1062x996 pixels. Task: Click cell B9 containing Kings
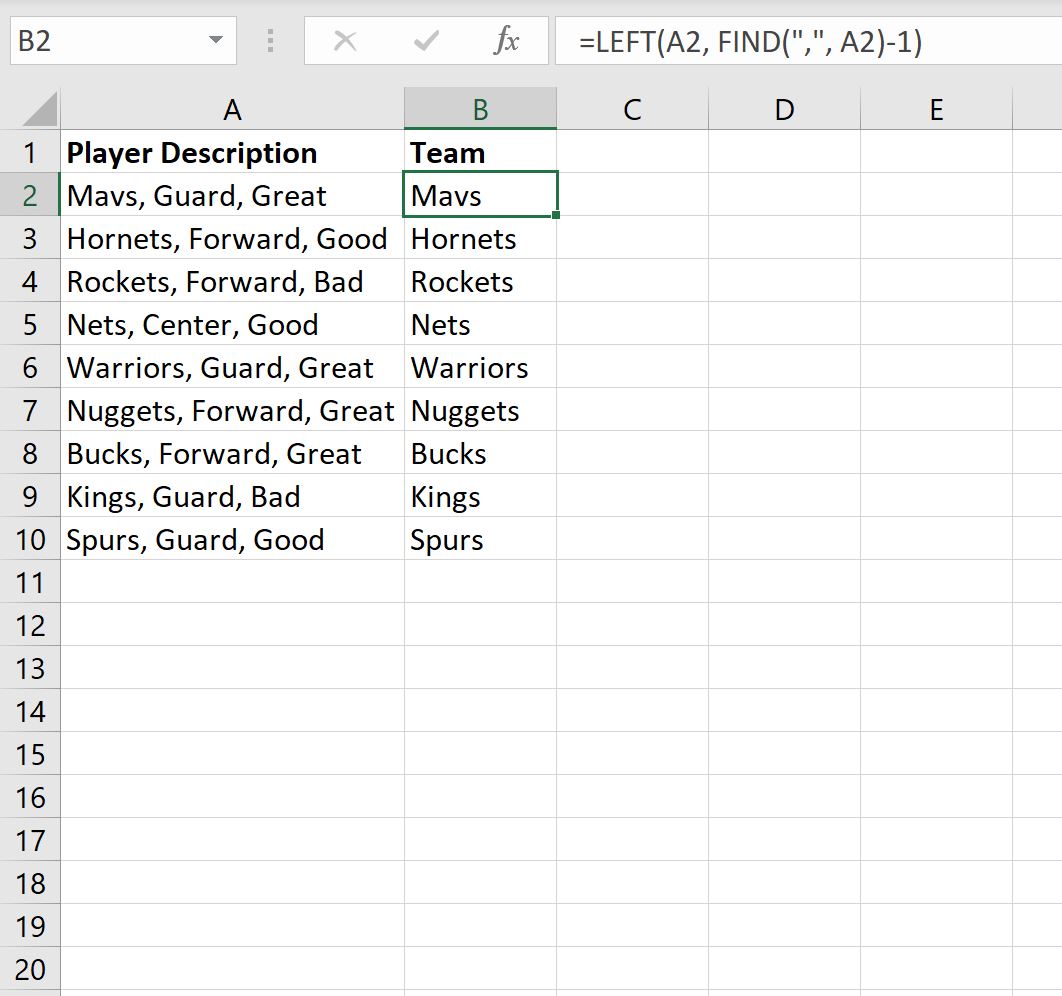click(x=480, y=496)
